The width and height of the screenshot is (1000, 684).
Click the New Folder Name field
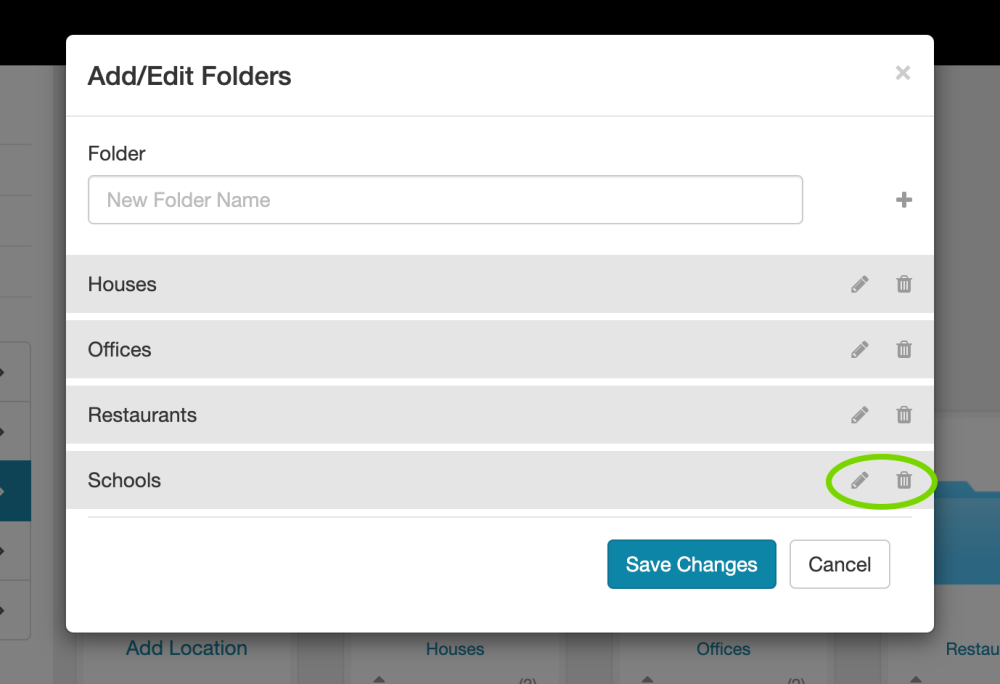pyautogui.click(x=445, y=200)
